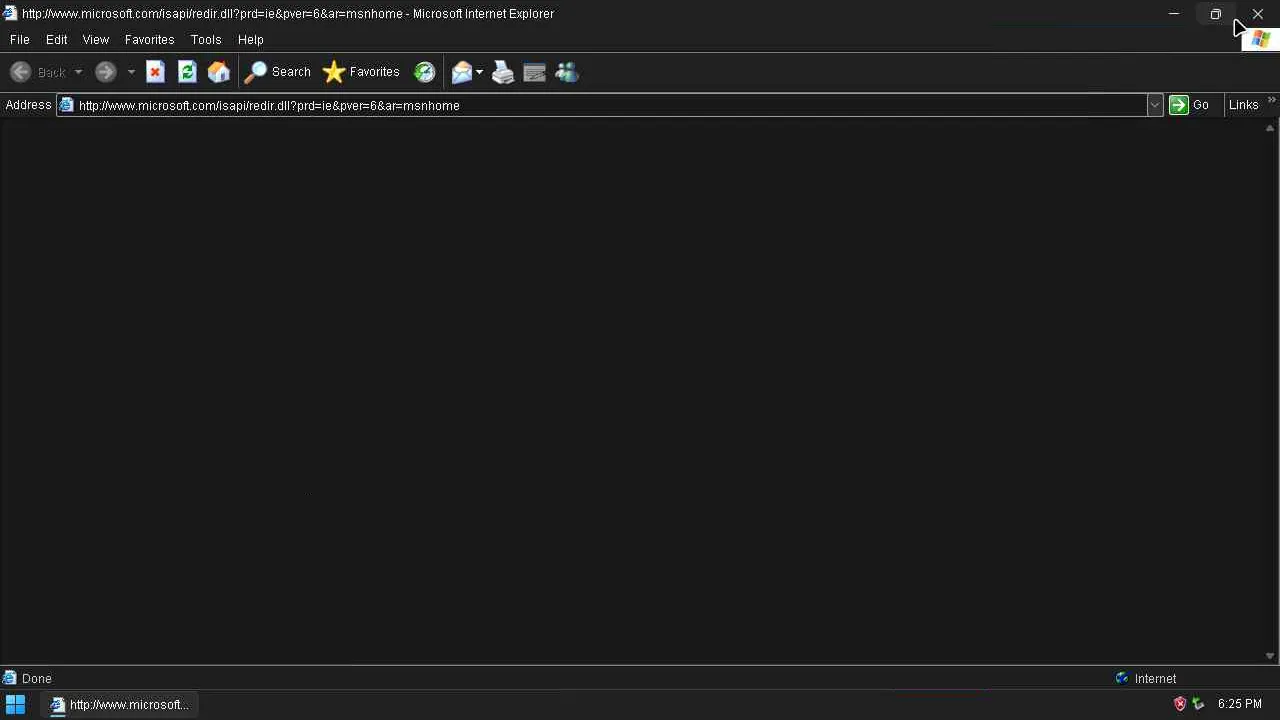The image size is (1280, 720).
Task: Open the Help menu
Action: (251, 40)
